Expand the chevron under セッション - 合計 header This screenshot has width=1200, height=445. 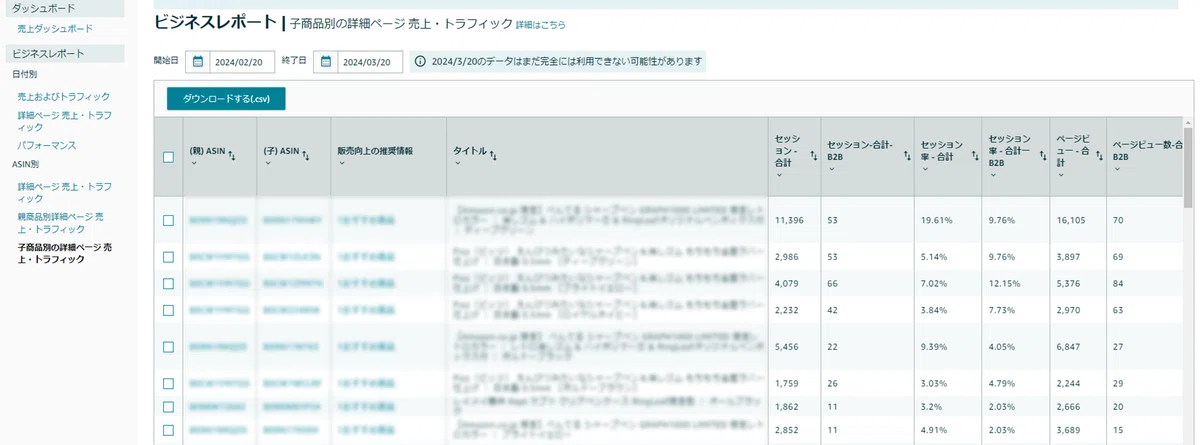pos(779,174)
